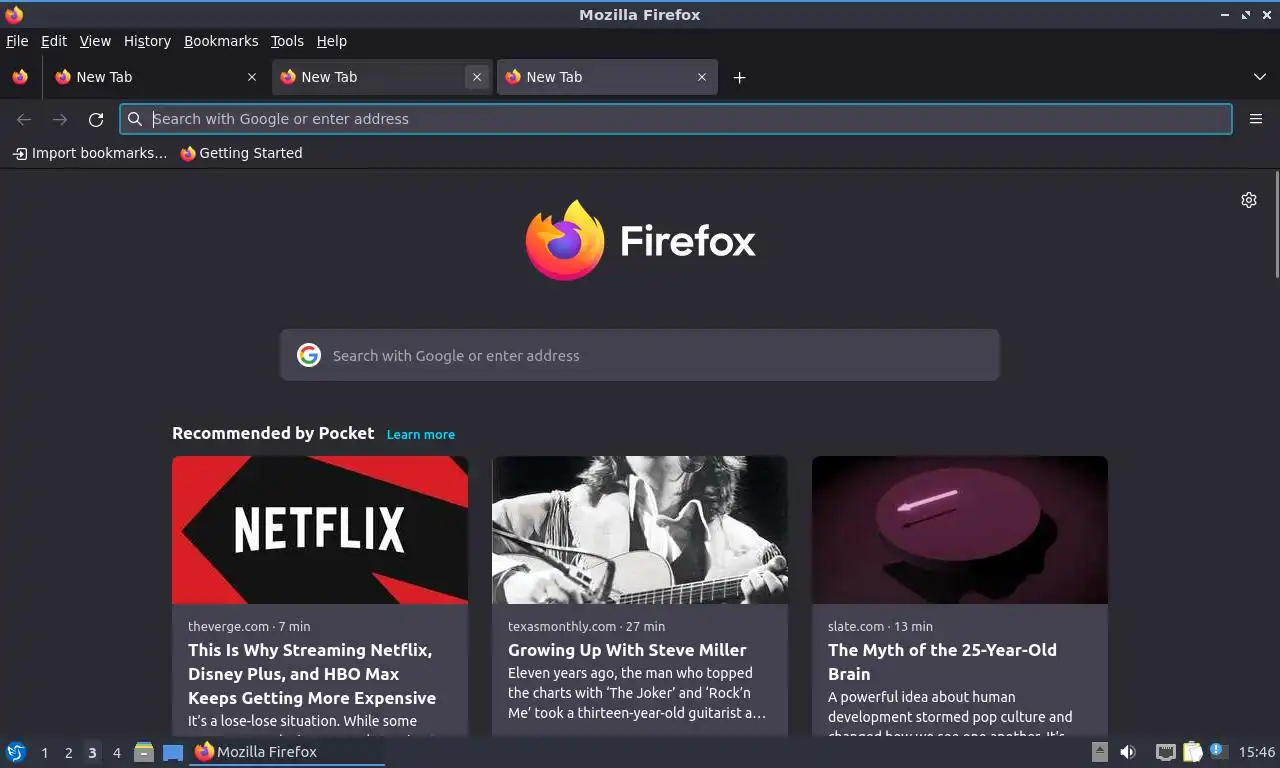Focus the address bar input
Image resolution: width=1280 pixels, height=768 pixels.
click(x=676, y=119)
